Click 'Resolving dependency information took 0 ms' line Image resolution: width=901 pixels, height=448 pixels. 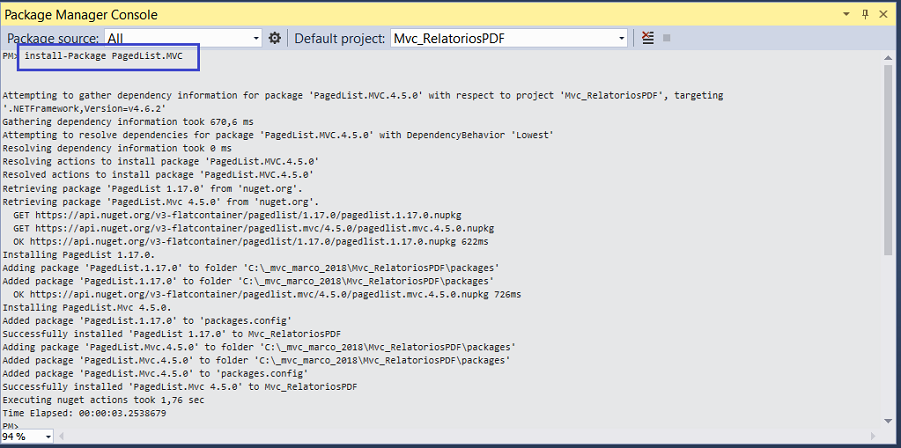(117, 148)
